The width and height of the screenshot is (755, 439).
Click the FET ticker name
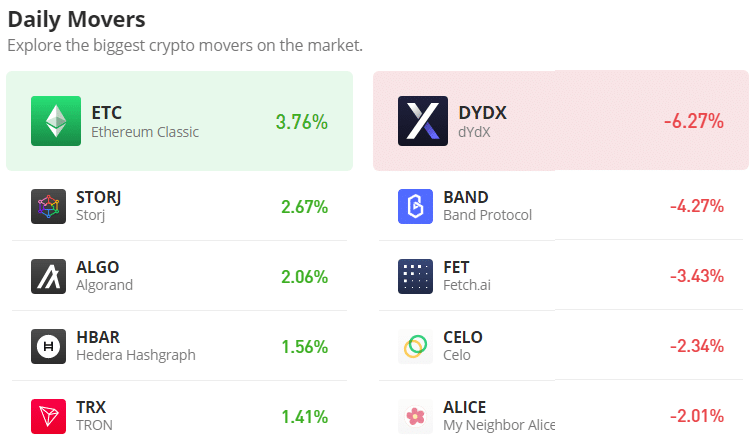(x=456, y=267)
